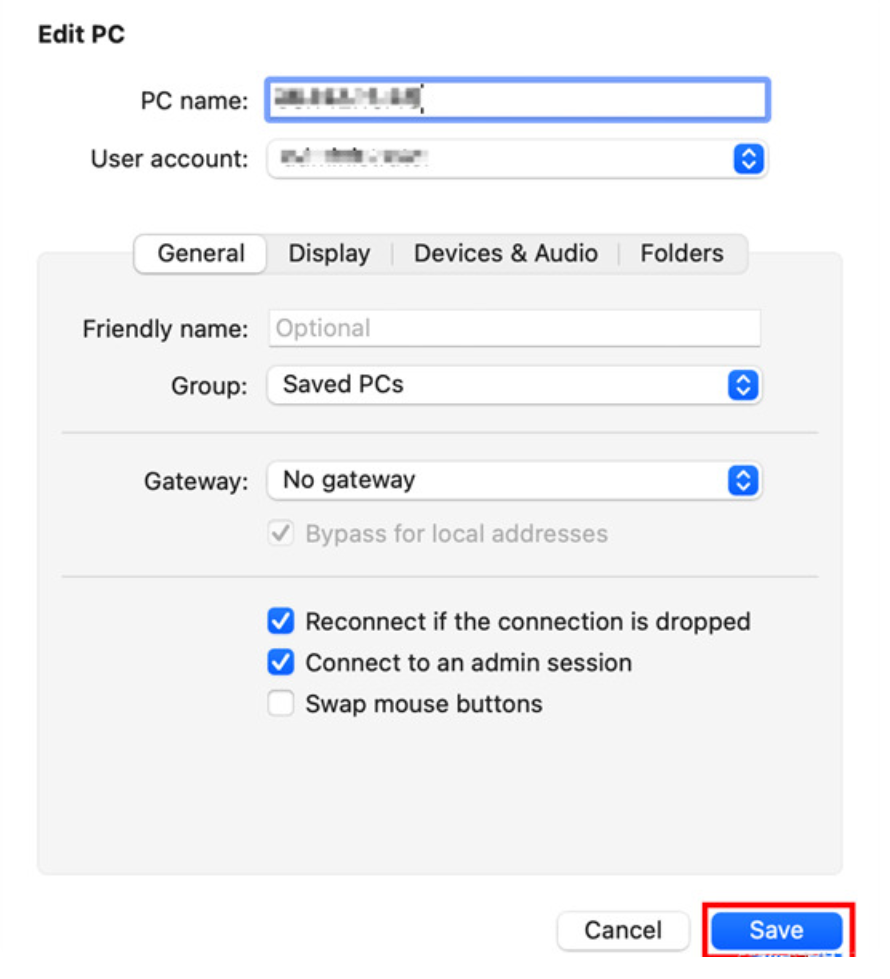Expand the User account combo box

[517, 159]
